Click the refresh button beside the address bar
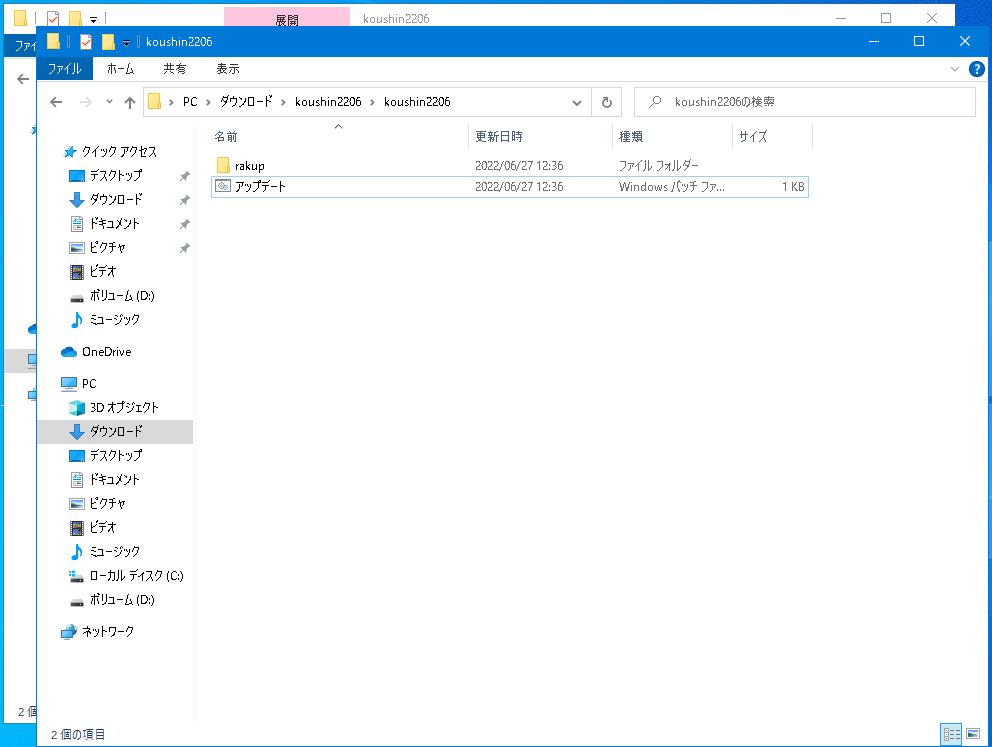 pyautogui.click(x=606, y=102)
